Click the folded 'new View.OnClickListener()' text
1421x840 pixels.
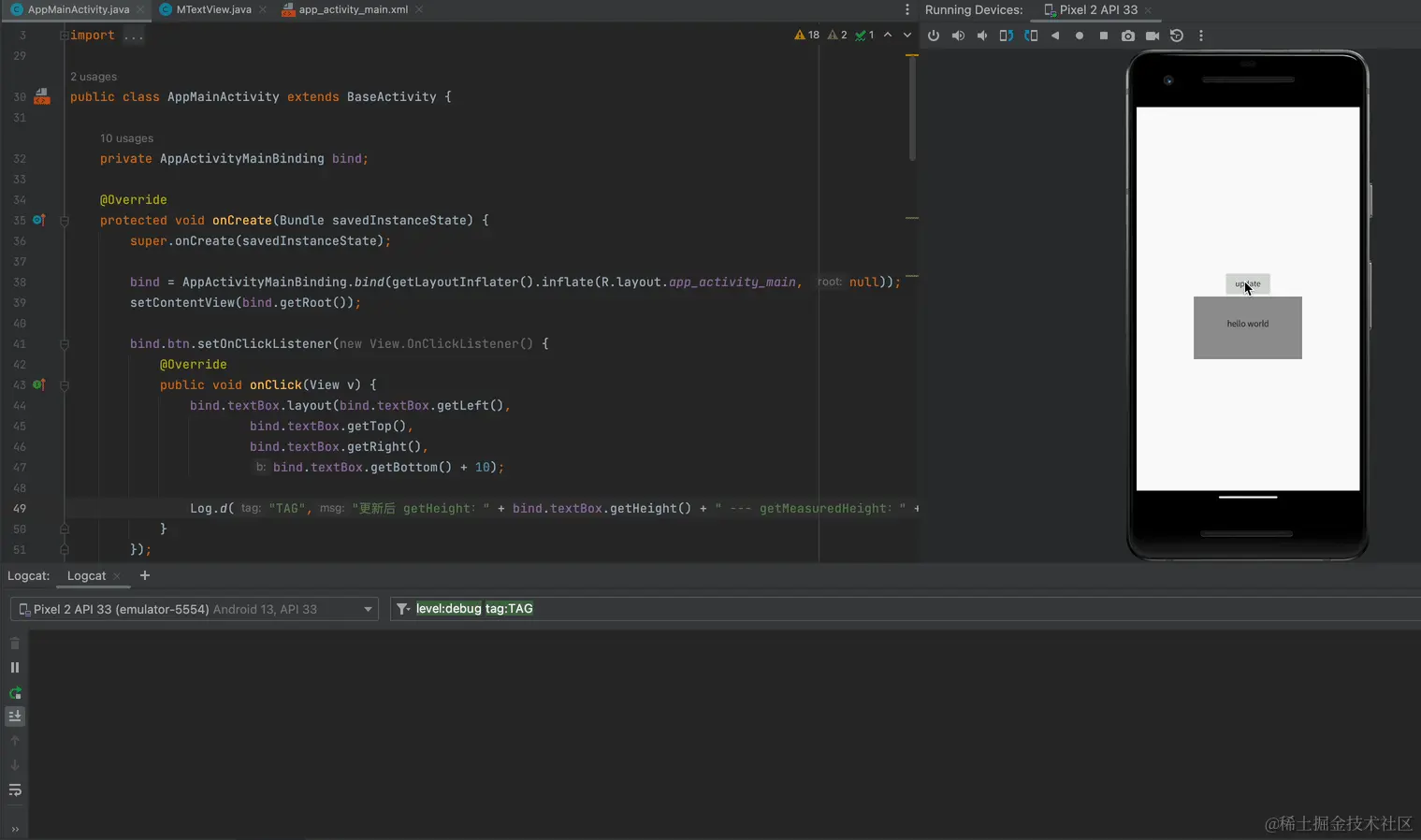click(x=437, y=344)
